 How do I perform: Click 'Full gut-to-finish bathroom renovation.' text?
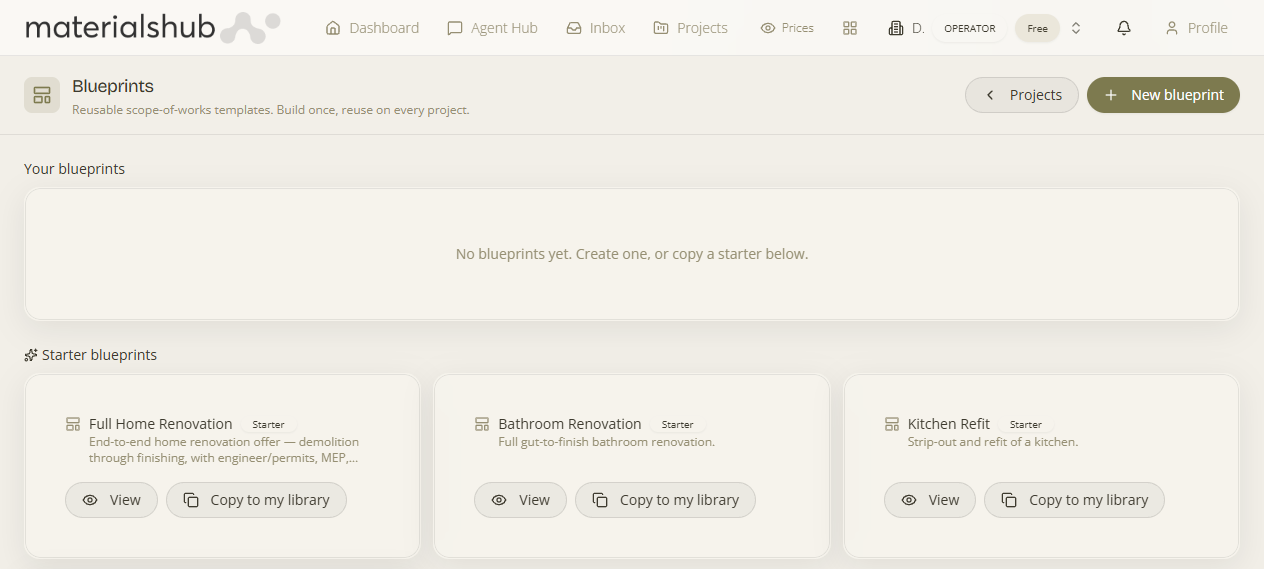click(607, 442)
